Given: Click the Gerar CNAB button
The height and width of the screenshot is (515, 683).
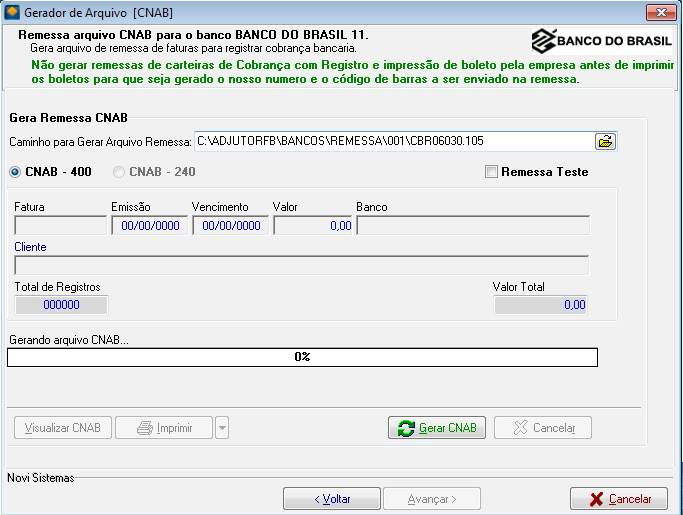Looking at the screenshot, I should point(437,428).
